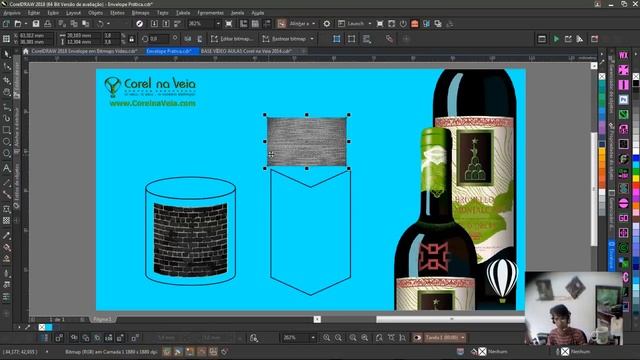Click the Copy icon in the toolbar
This screenshot has height=360, width=640.
(74, 24)
